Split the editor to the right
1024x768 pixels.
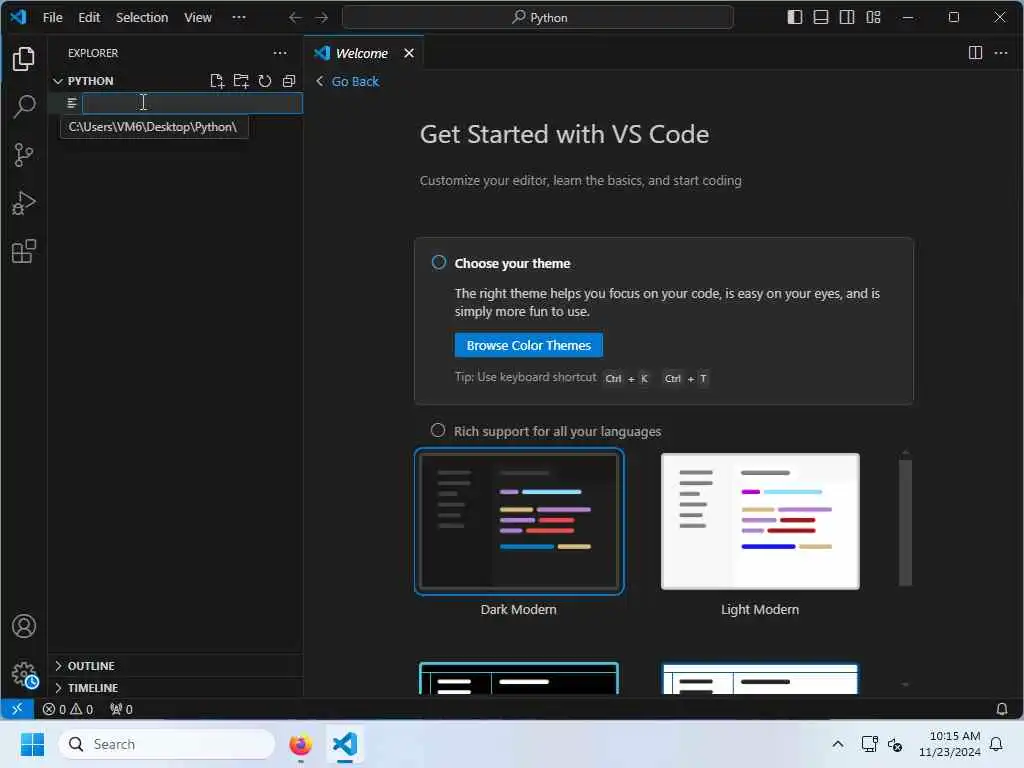(975, 53)
